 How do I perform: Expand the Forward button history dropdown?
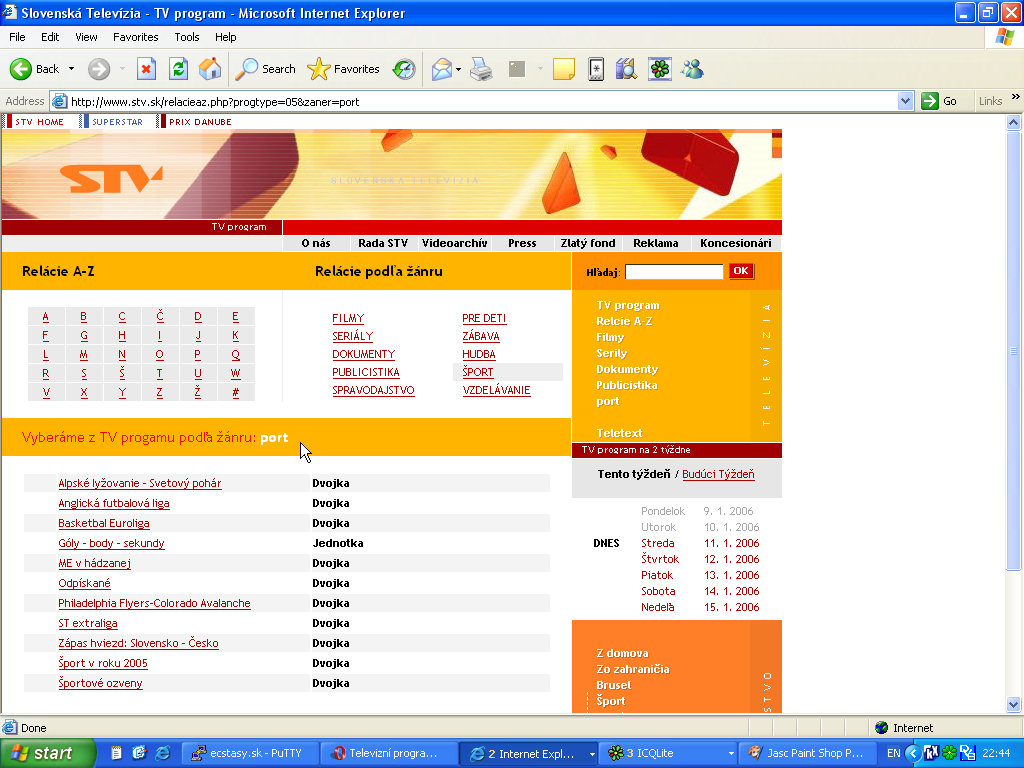click(122, 69)
